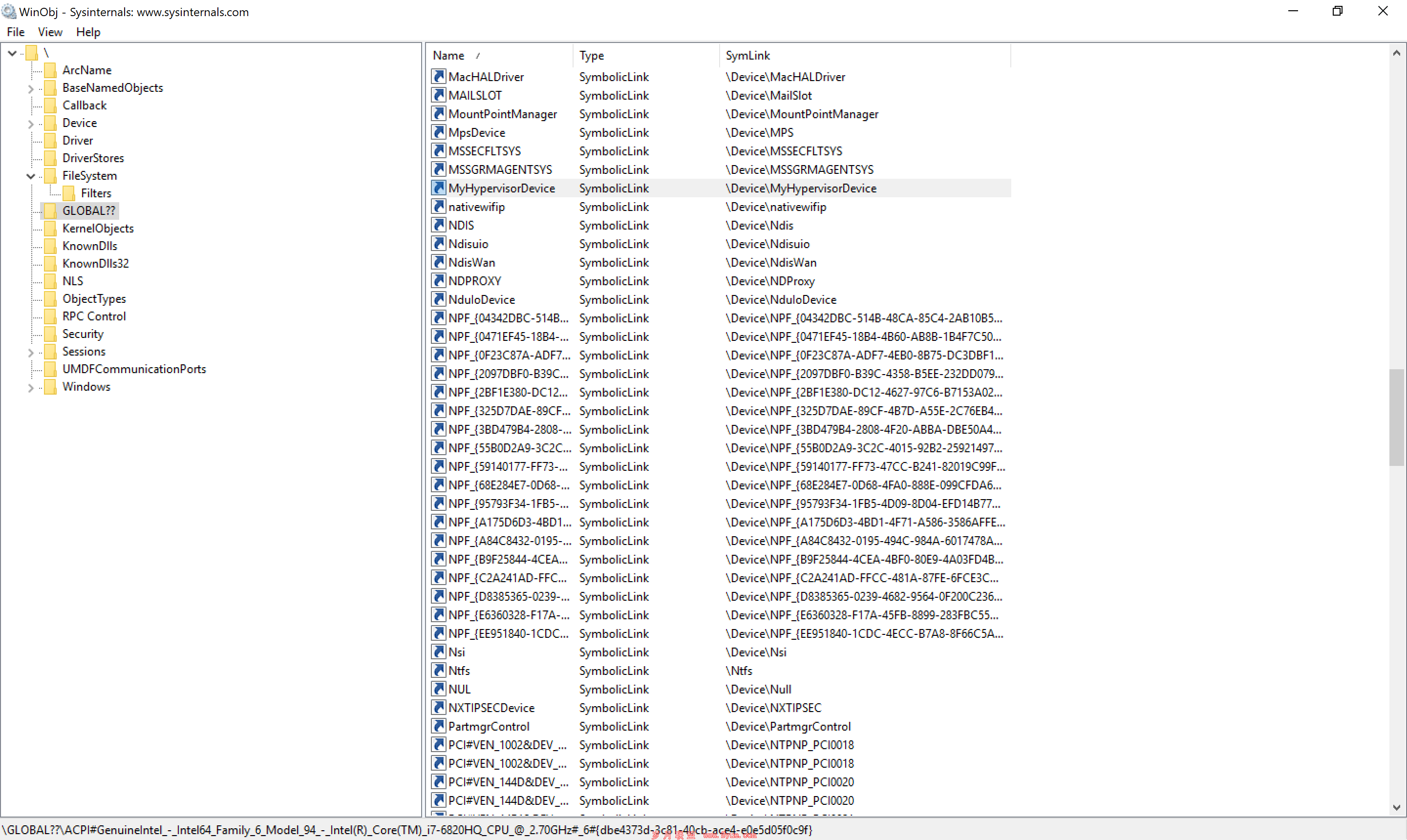The width and height of the screenshot is (1407, 840).
Task: Click the ObjectTypes folder icon
Action: (50, 299)
